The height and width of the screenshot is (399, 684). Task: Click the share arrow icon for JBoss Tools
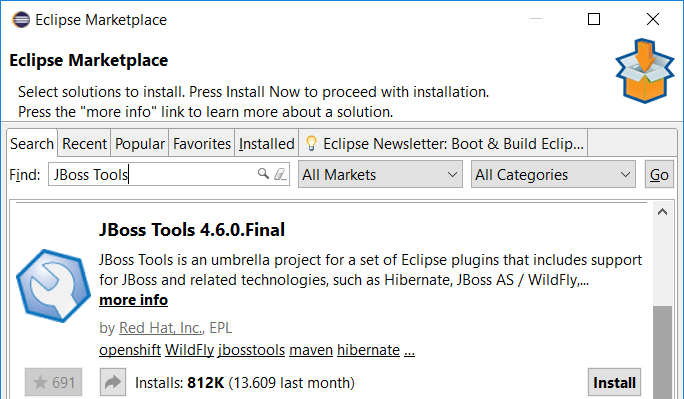click(113, 382)
